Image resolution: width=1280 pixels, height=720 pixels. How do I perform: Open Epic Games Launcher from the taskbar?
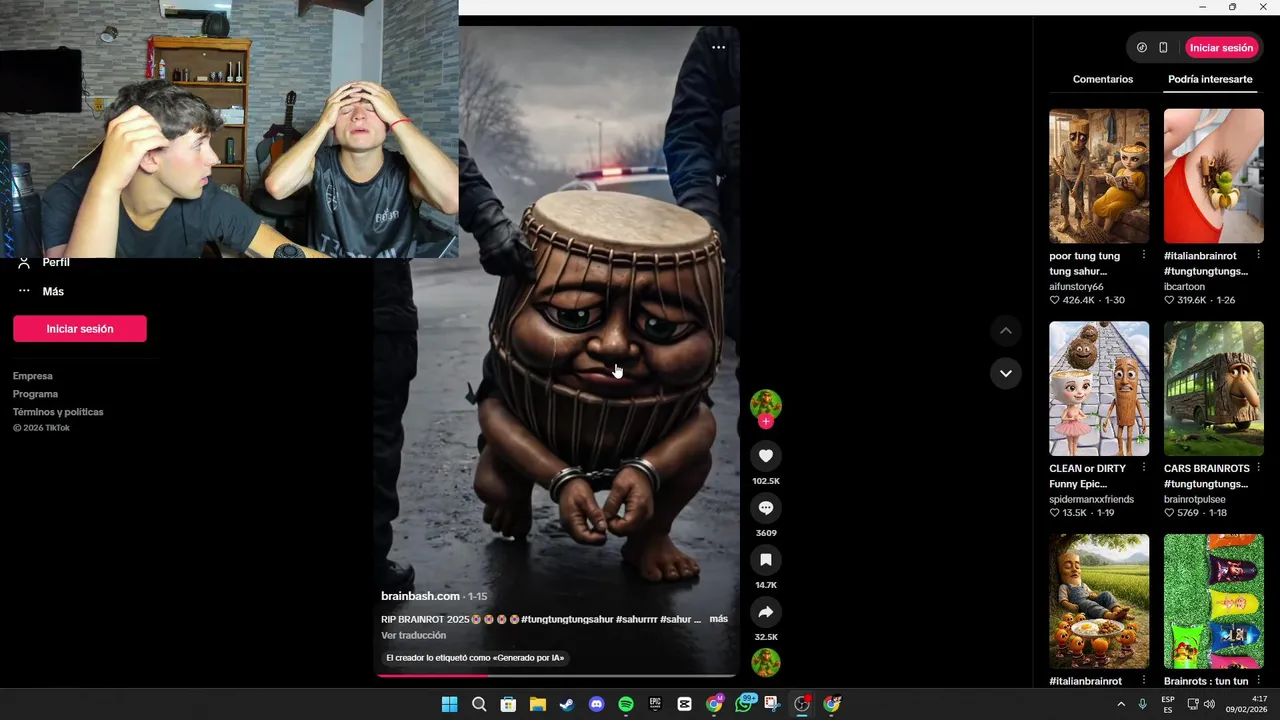pos(655,704)
